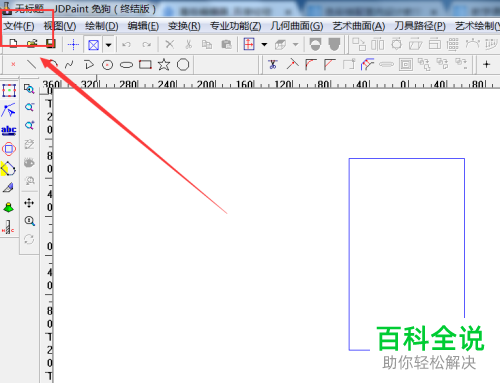The image size is (500, 383).
Task: Choose the straight line drawing tool
Action: coord(31,64)
